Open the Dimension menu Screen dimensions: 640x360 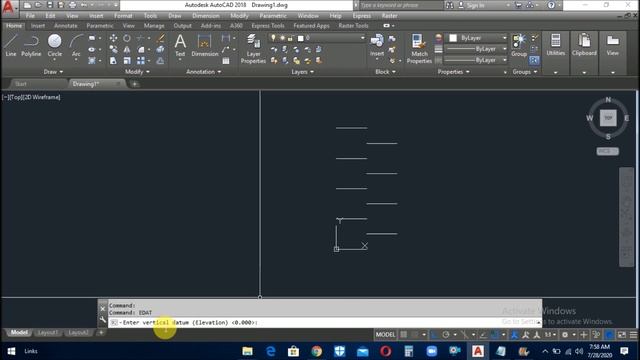206,16
